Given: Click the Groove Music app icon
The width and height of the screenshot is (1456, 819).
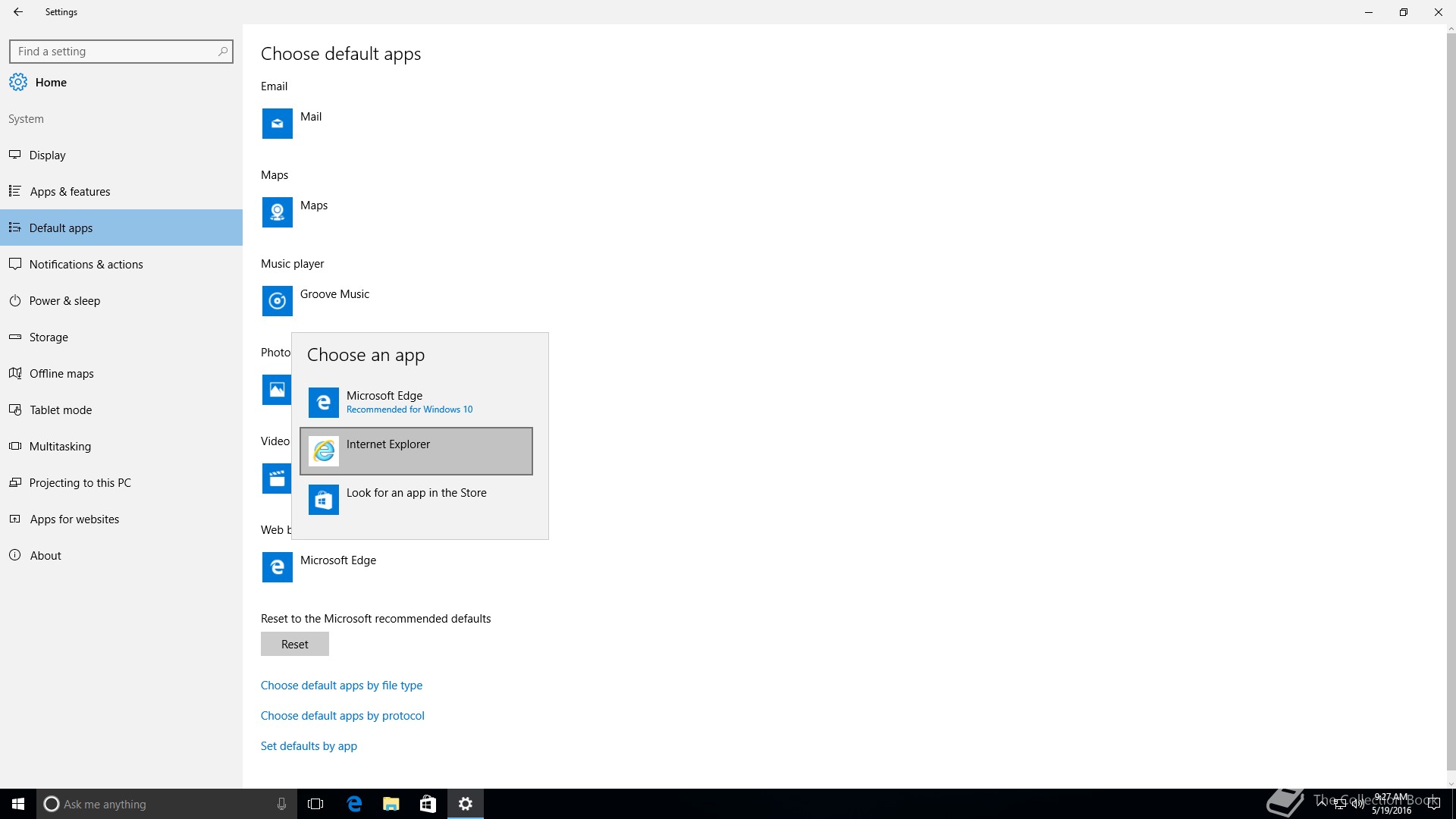Looking at the screenshot, I should point(277,301).
